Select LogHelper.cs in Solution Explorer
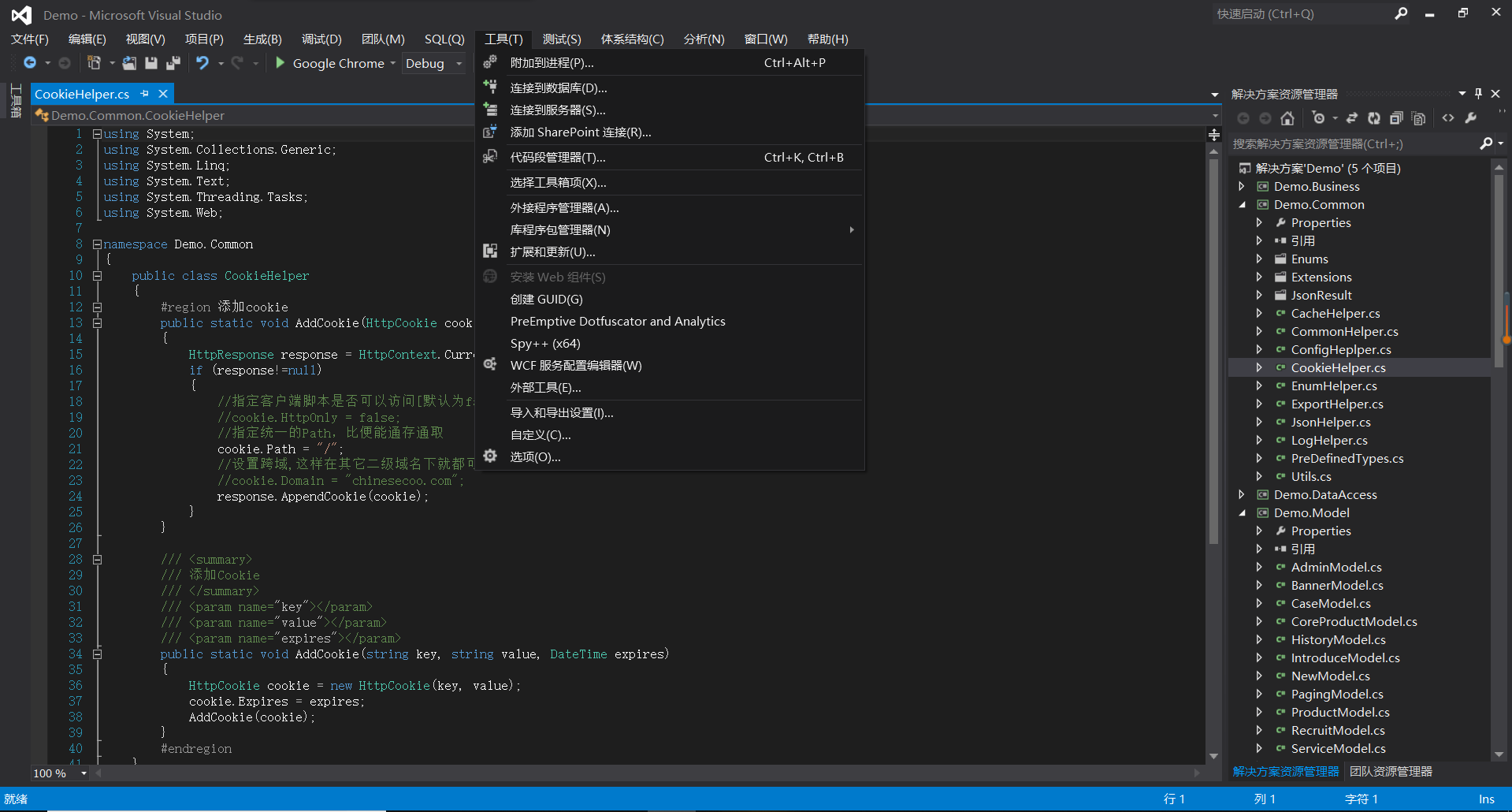 pyautogui.click(x=1329, y=441)
